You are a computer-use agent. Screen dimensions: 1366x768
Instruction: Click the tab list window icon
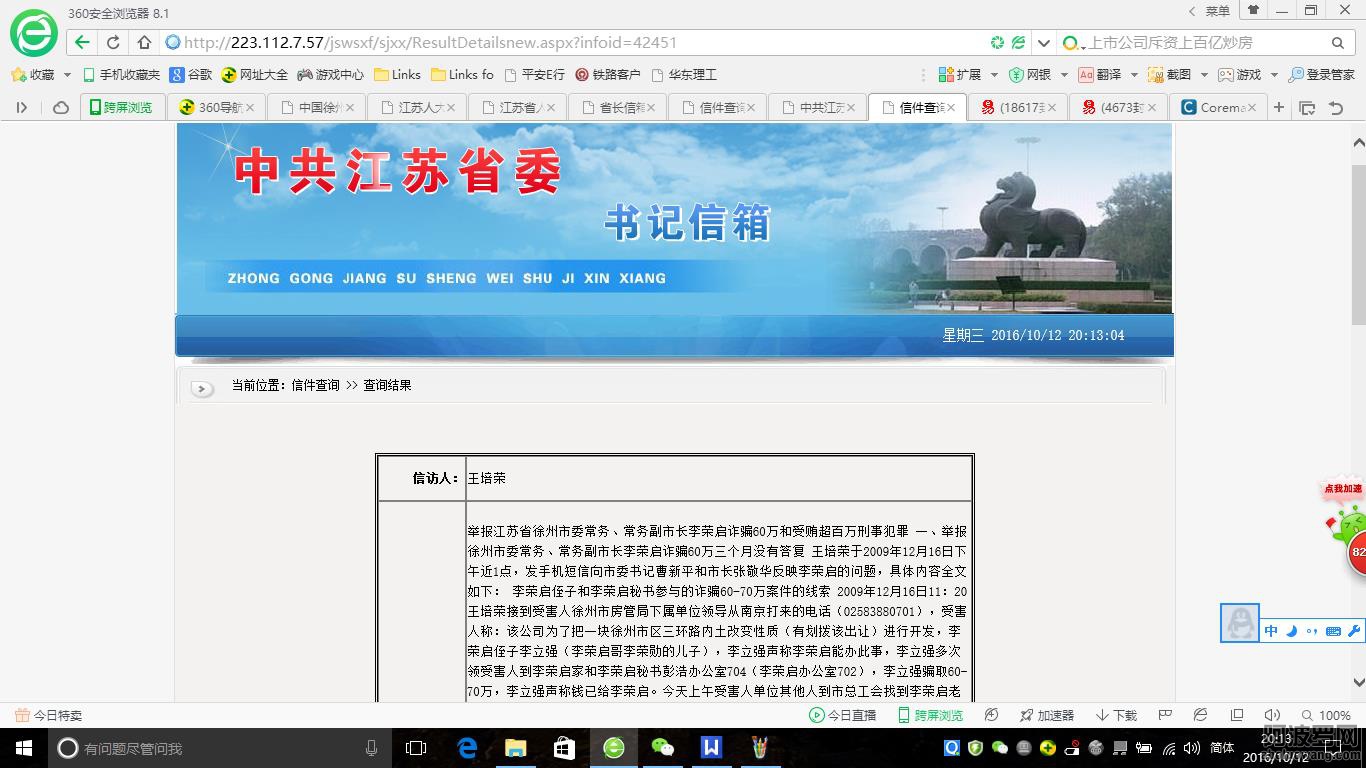pos(1306,107)
